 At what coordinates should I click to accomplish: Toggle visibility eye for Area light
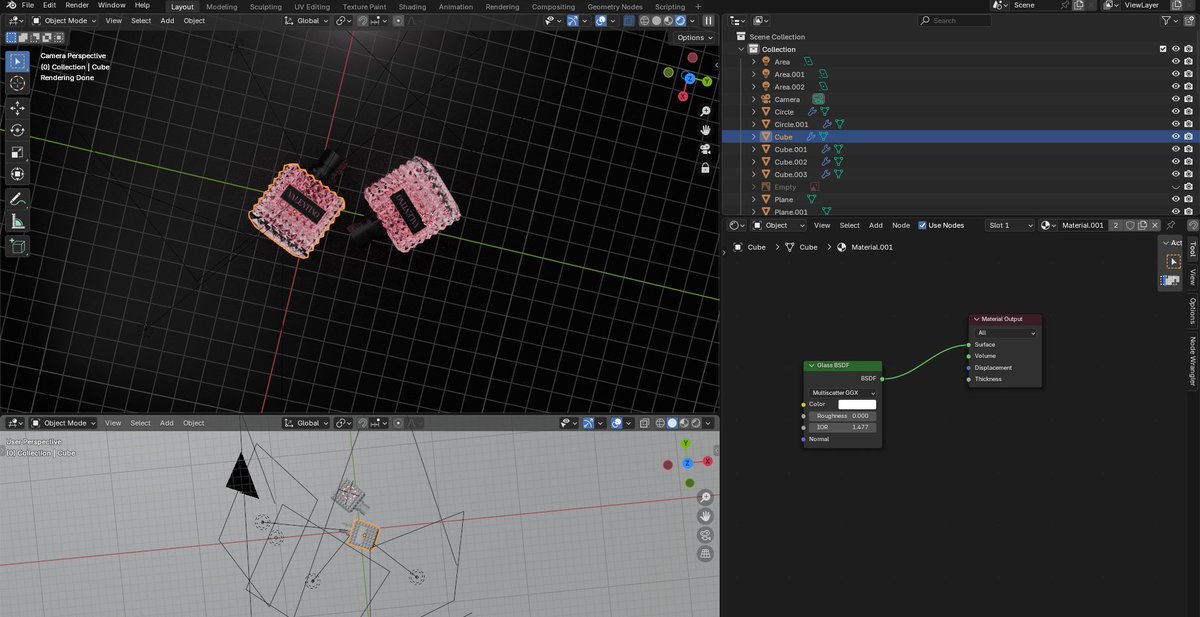click(1176, 62)
